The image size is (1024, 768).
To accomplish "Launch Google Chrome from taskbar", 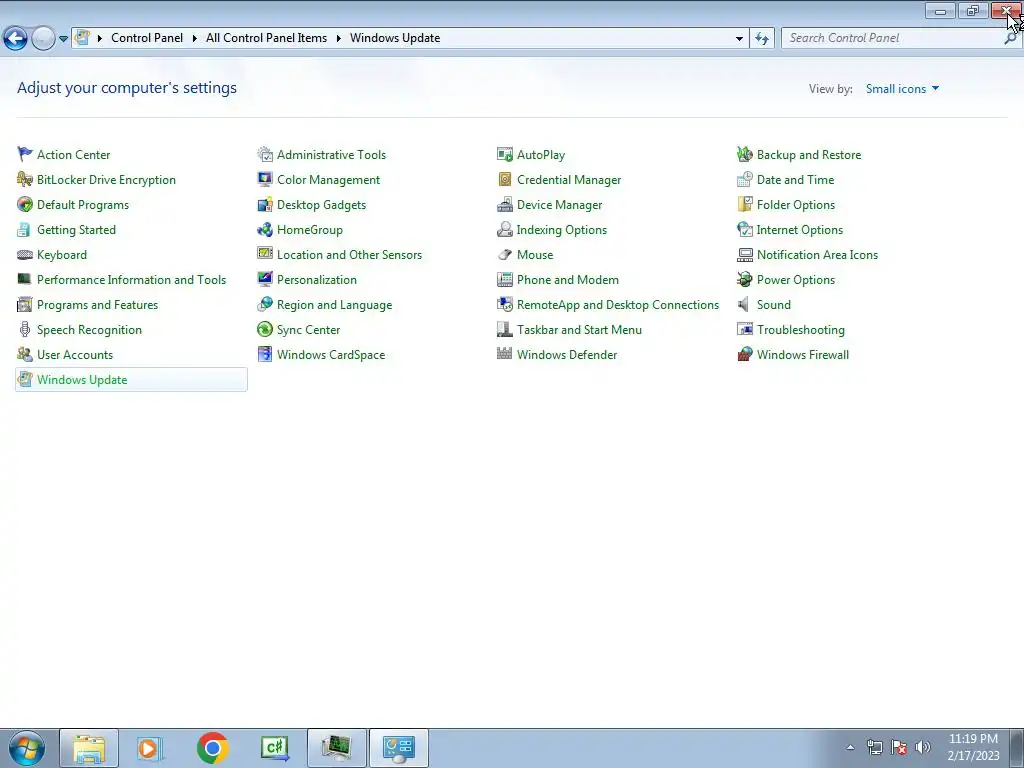I will tap(212, 748).
